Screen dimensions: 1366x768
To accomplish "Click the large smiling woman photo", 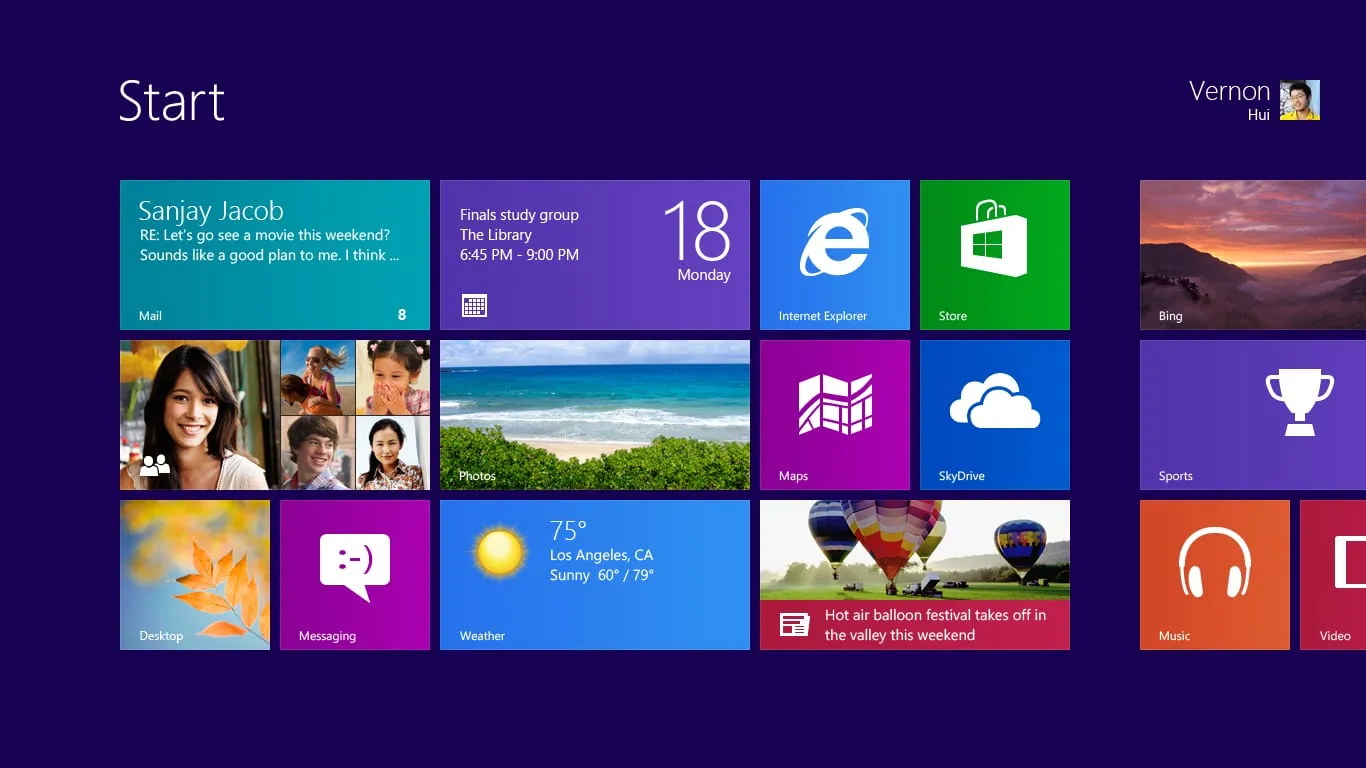I will tap(200, 415).
